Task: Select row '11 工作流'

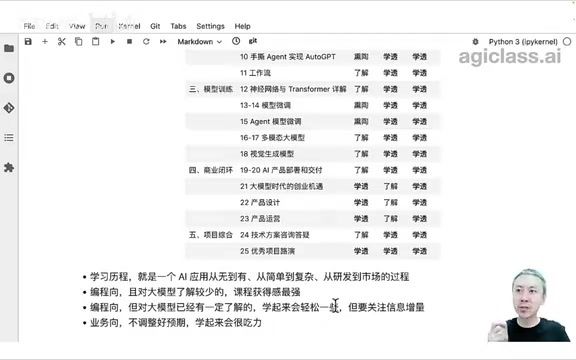Action: pyautogui.click(x=312, y=73)
